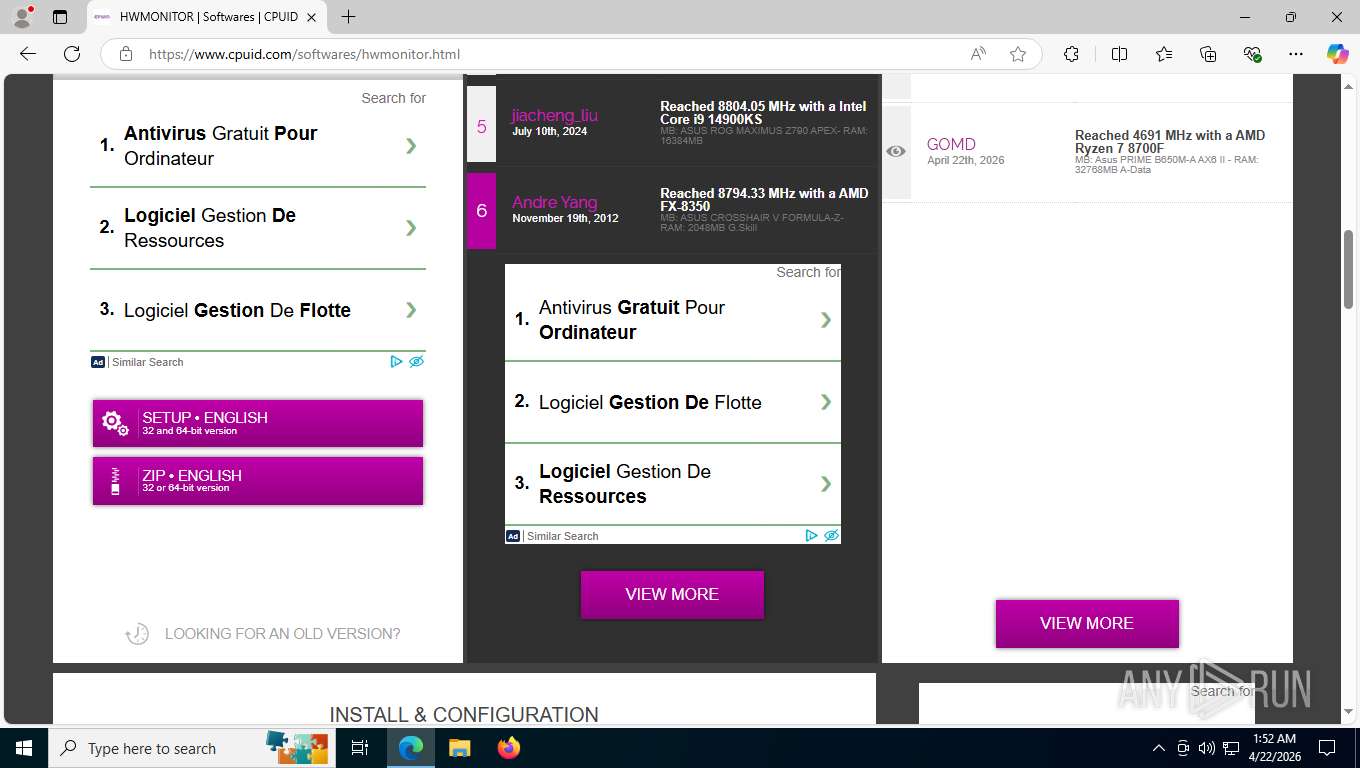
Task: Open the notifications center icon
Action: point(1327,748)
